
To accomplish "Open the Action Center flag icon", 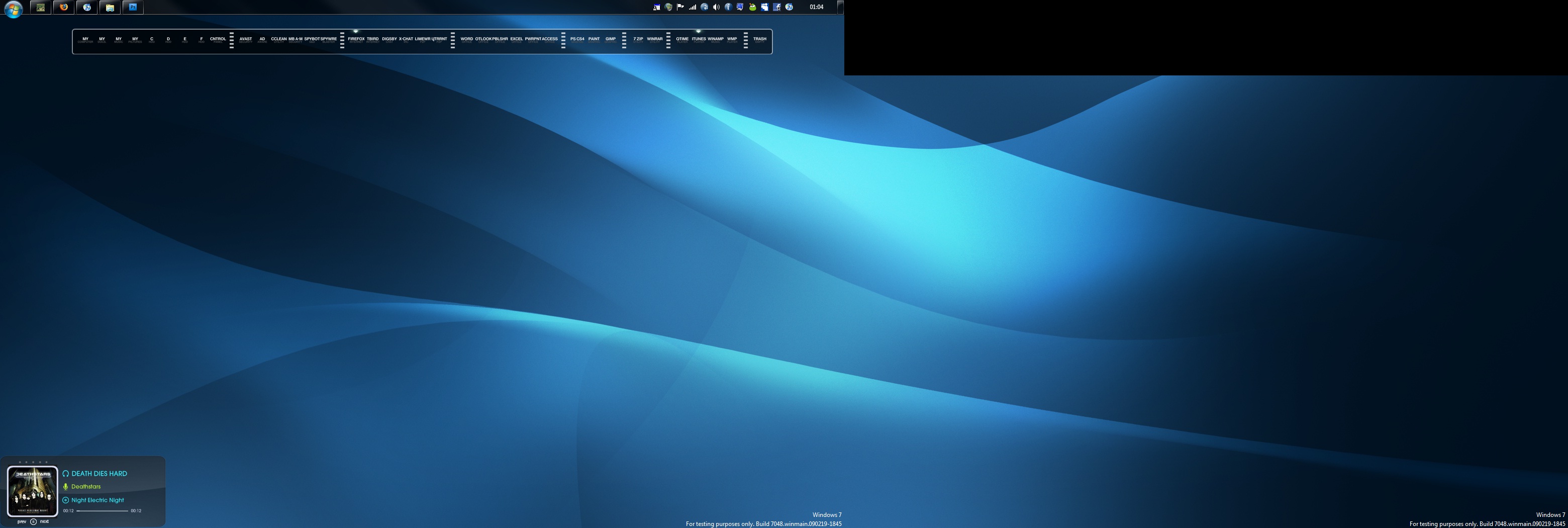I will (680, 8).
